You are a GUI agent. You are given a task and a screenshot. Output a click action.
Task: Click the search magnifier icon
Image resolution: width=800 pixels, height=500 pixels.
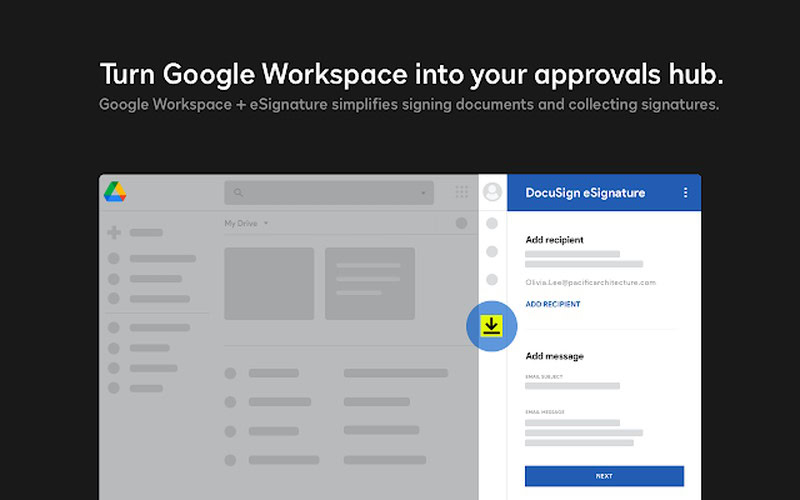point(238,193)
